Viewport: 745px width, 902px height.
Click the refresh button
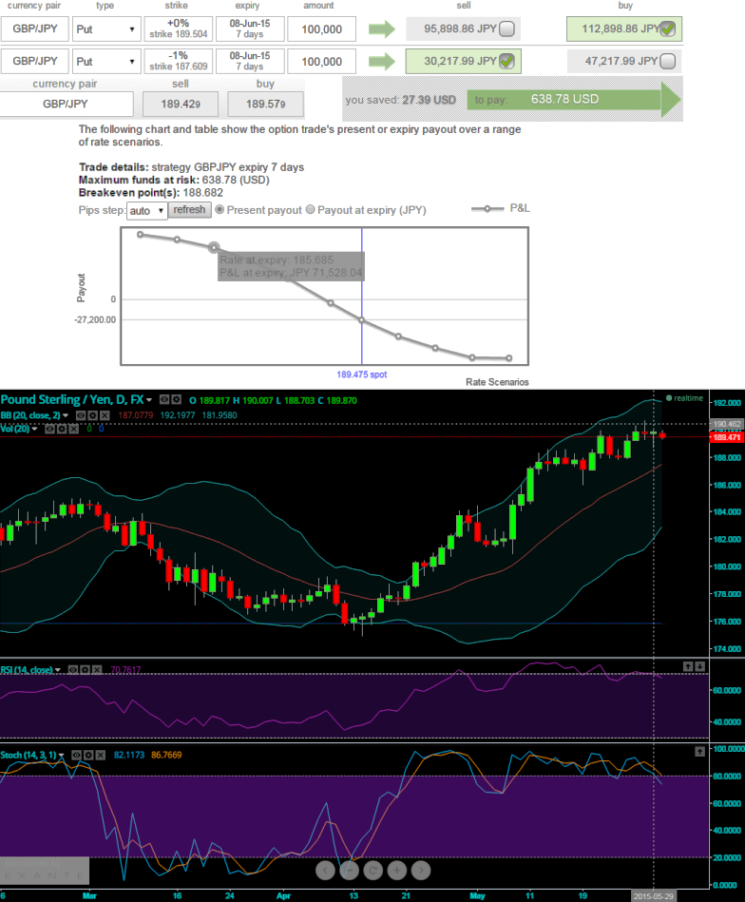pos(189,210)
